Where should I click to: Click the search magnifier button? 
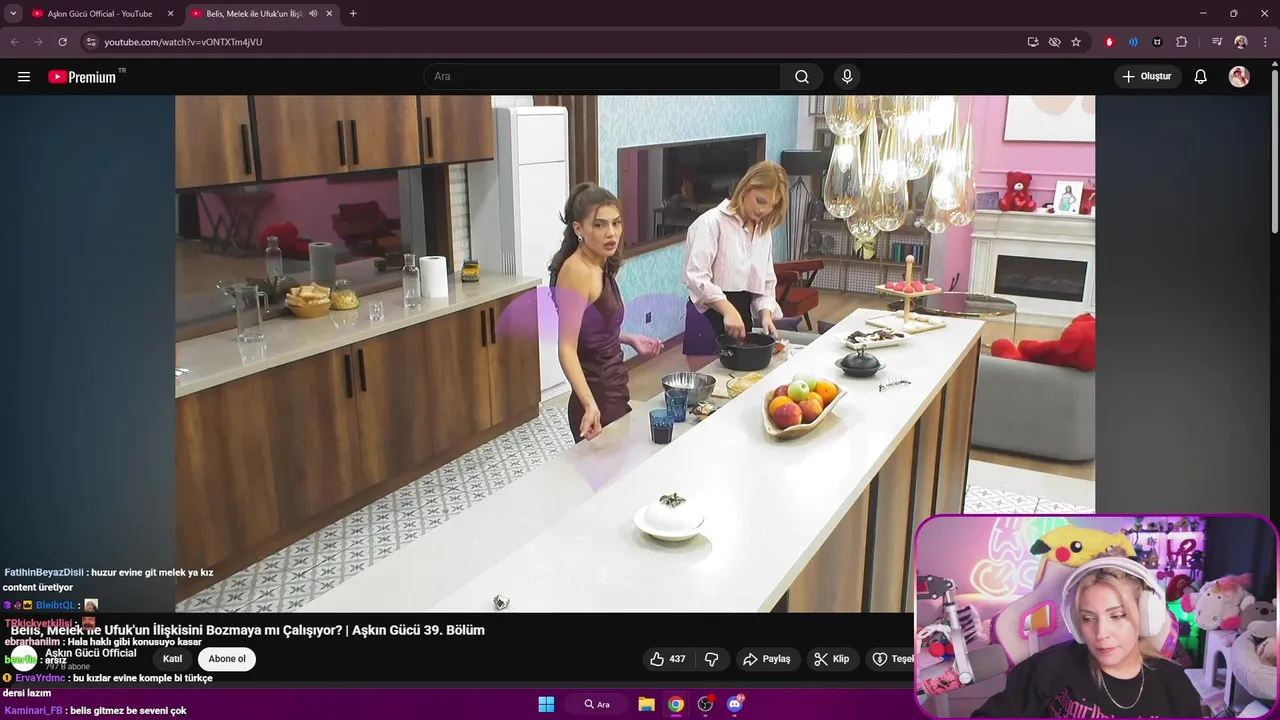(x=802, y=77)
